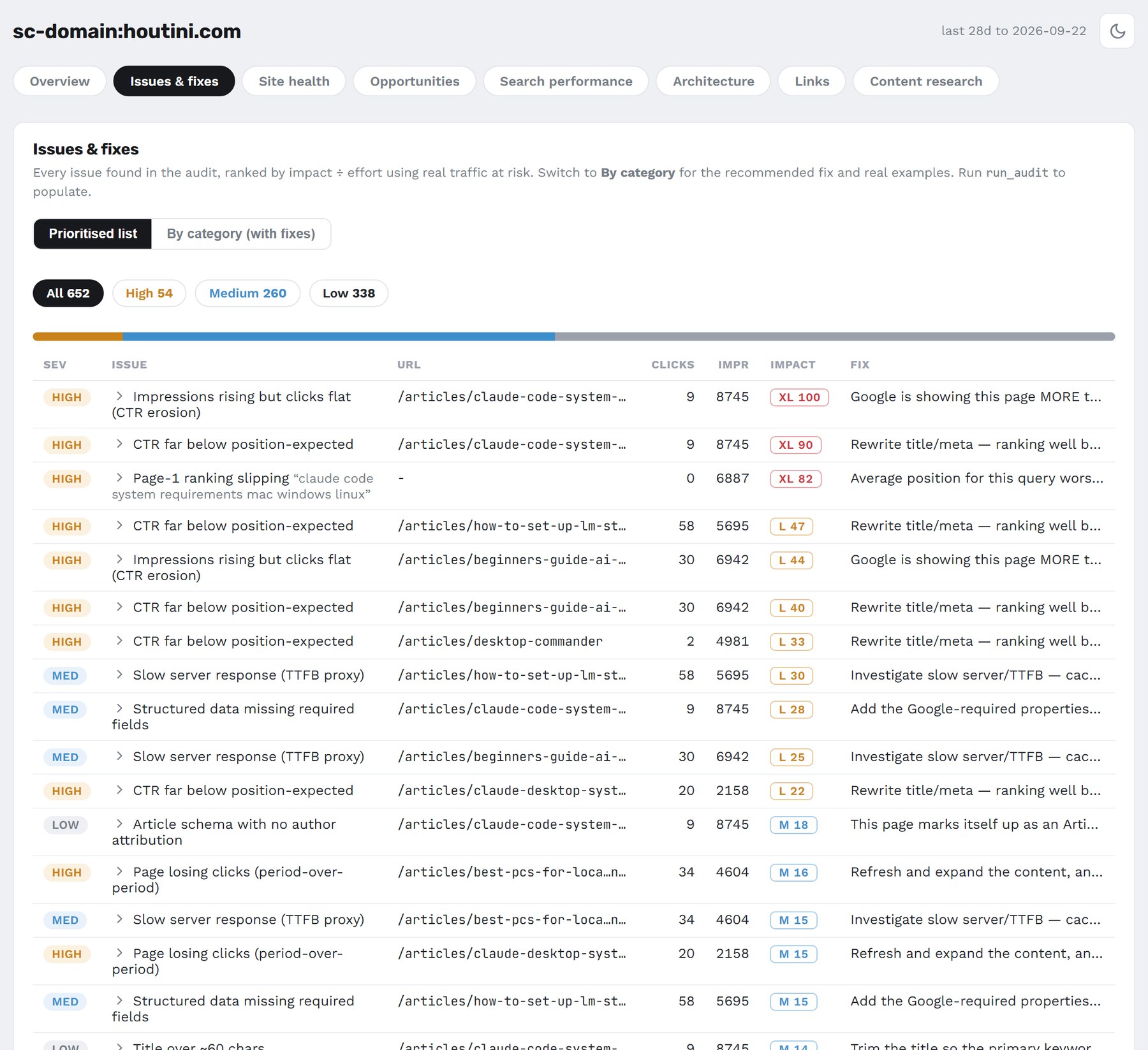Click the /articles/best-pcs-for-loca…n… URL in M 16 row
The image size is (1148, 1050).
tap(511, 872)
